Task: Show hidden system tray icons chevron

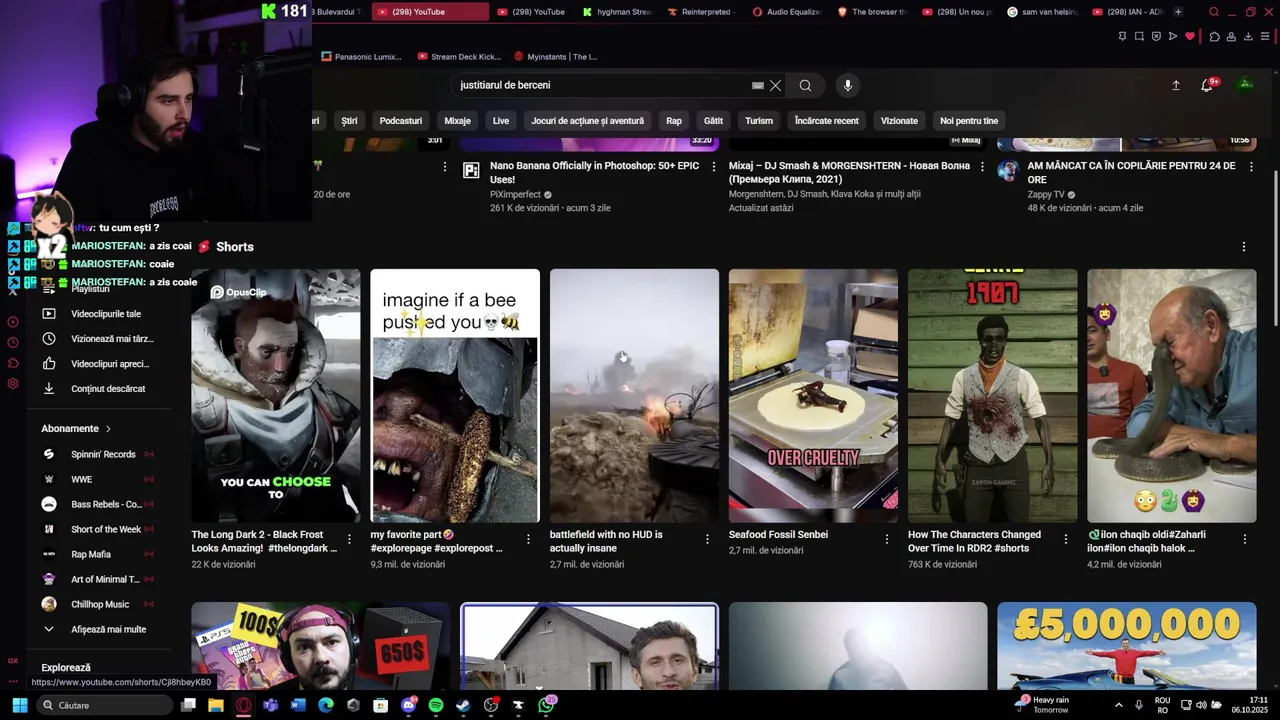Action: coord(1118,705)
